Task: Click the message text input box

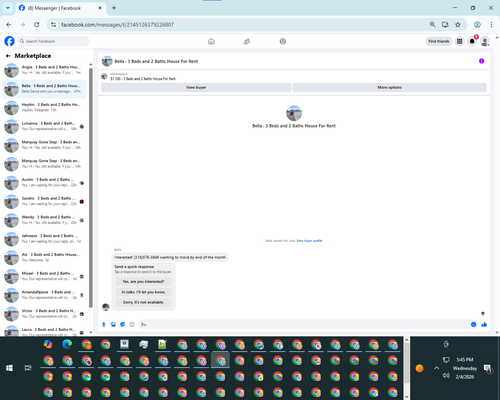Action: coord(303,325)
